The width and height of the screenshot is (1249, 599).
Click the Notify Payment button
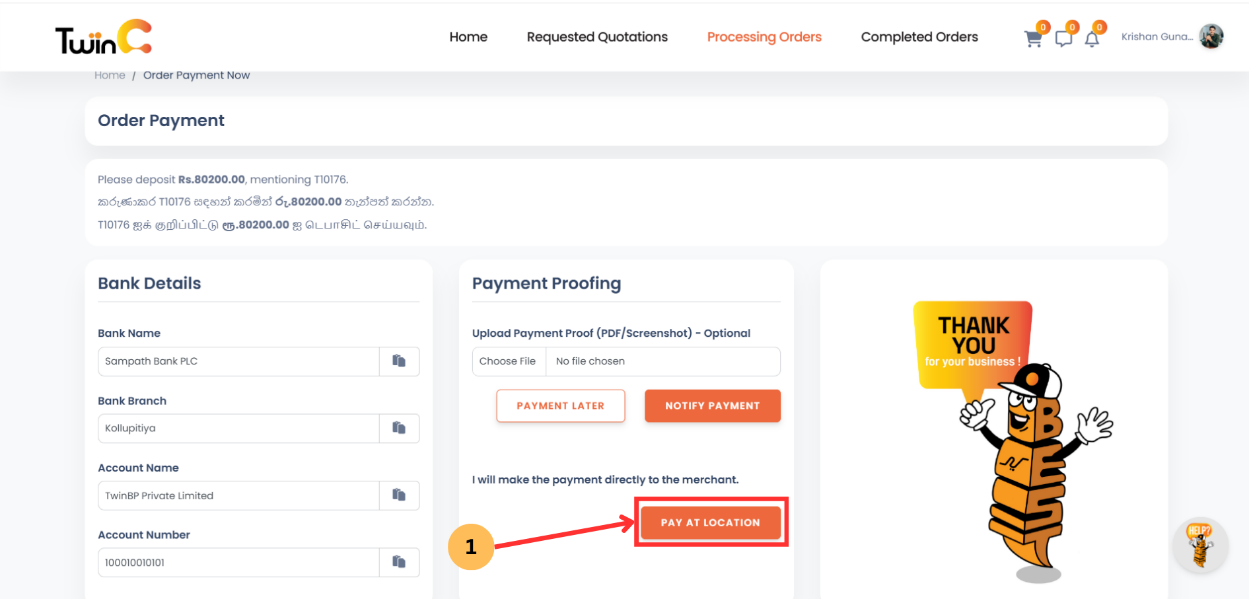[712, 405]
